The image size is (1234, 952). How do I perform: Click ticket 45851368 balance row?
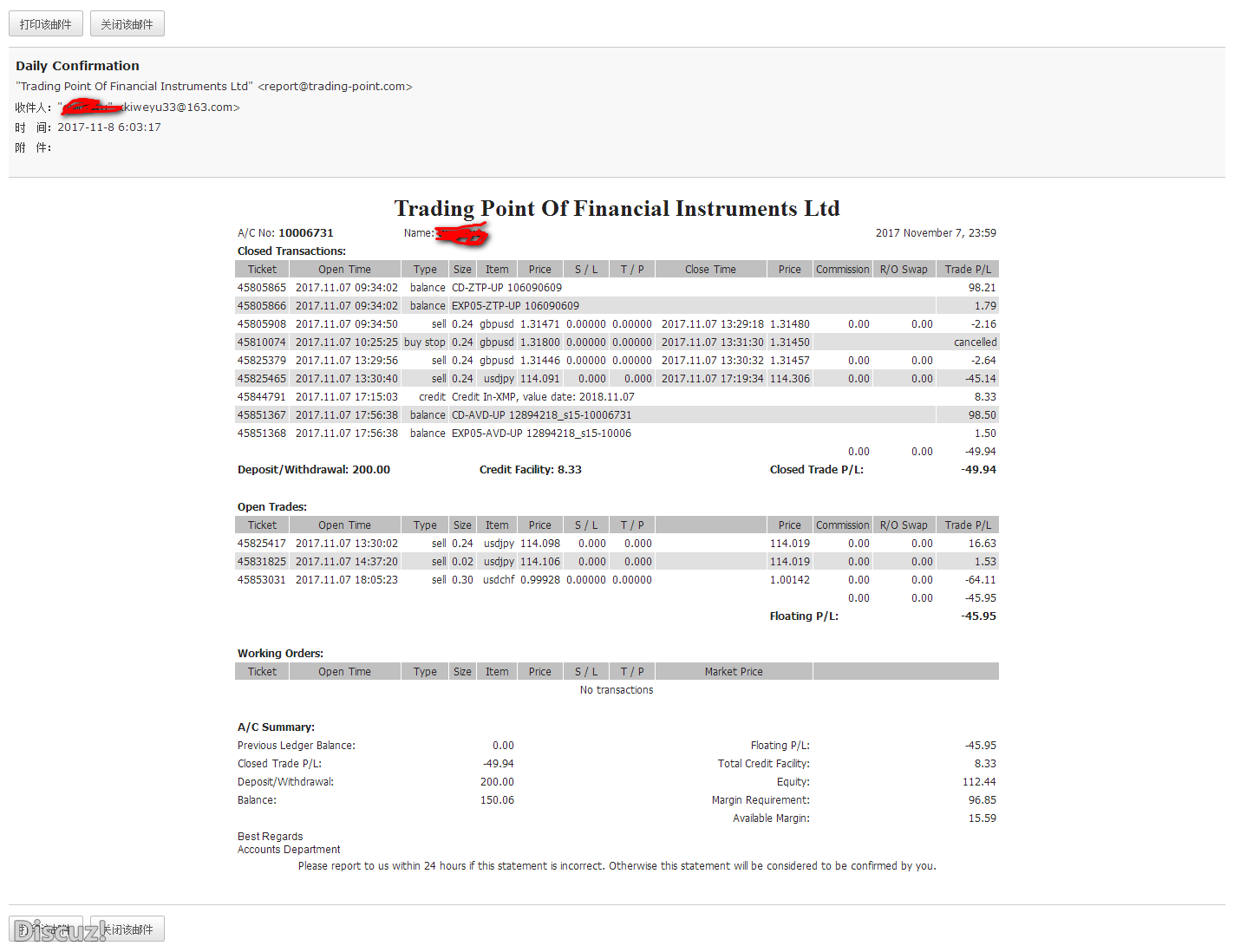coord(617,434)
